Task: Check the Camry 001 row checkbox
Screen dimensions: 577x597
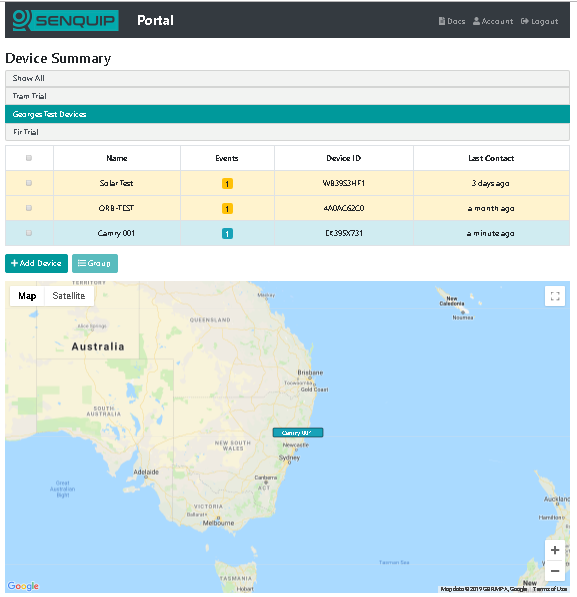Action: point(29,233)
